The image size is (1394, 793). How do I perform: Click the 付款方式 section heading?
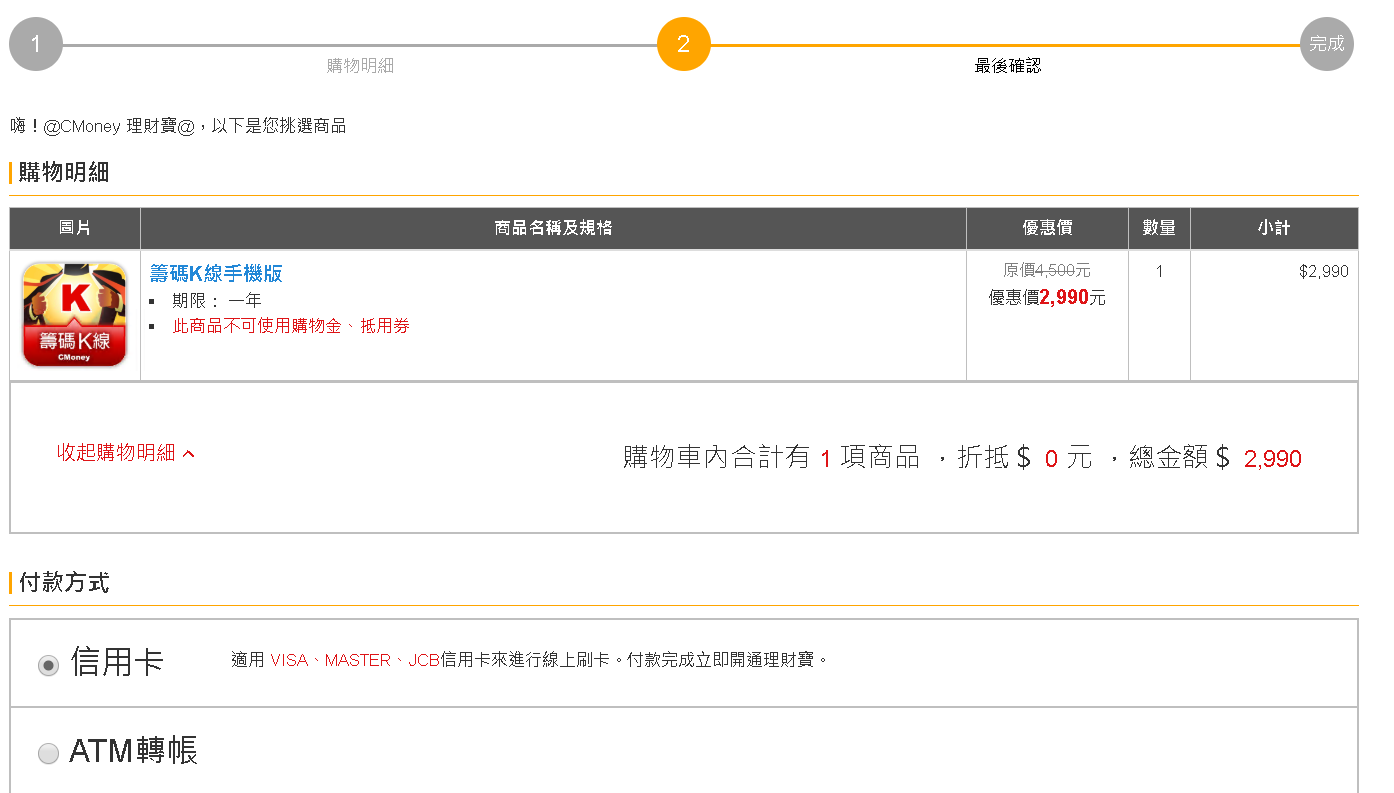(x=64, y=582)
